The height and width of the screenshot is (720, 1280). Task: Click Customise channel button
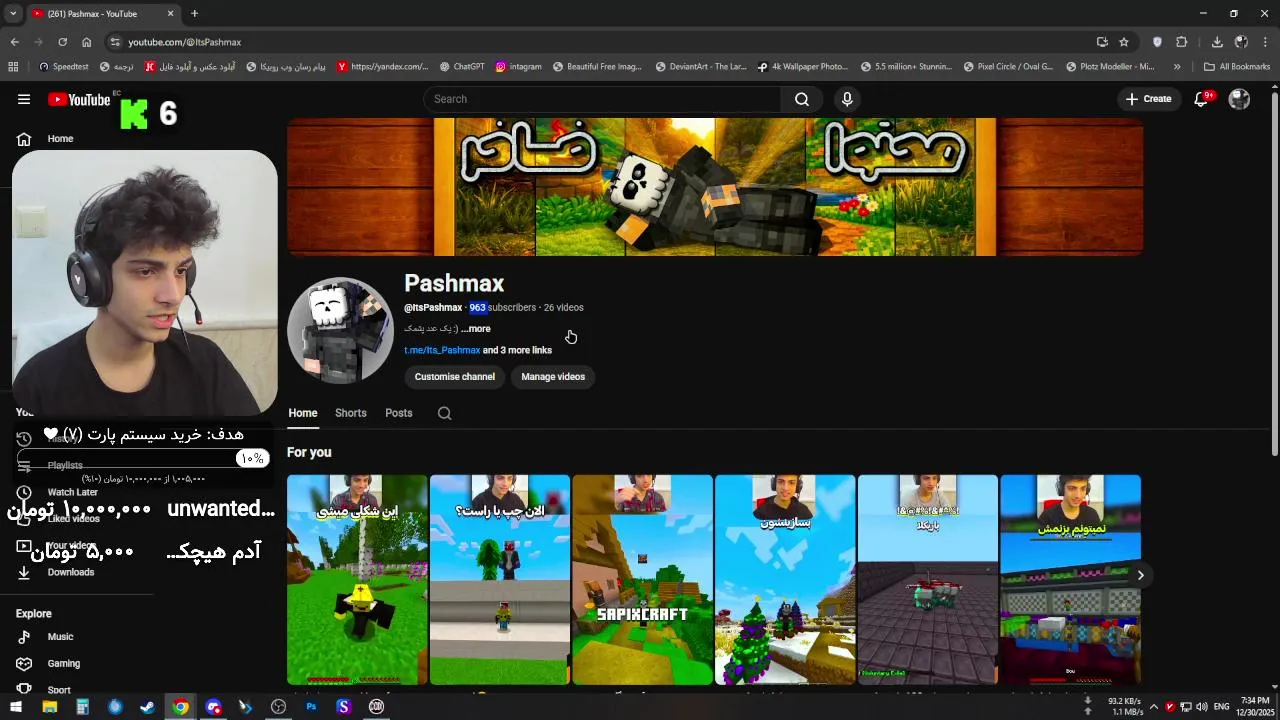pyautogui.click(x=455, y=377)
